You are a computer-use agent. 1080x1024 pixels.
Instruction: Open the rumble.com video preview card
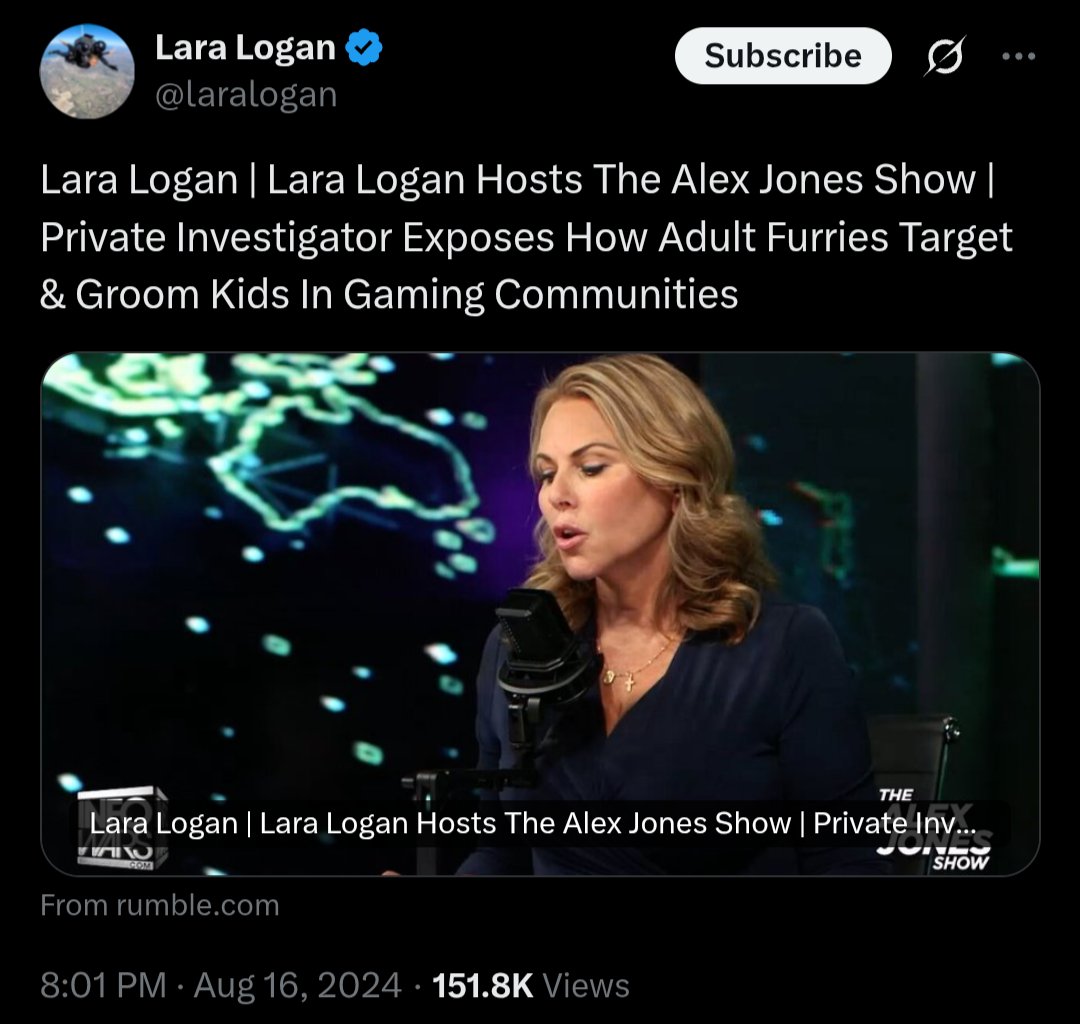click(540, 614)
